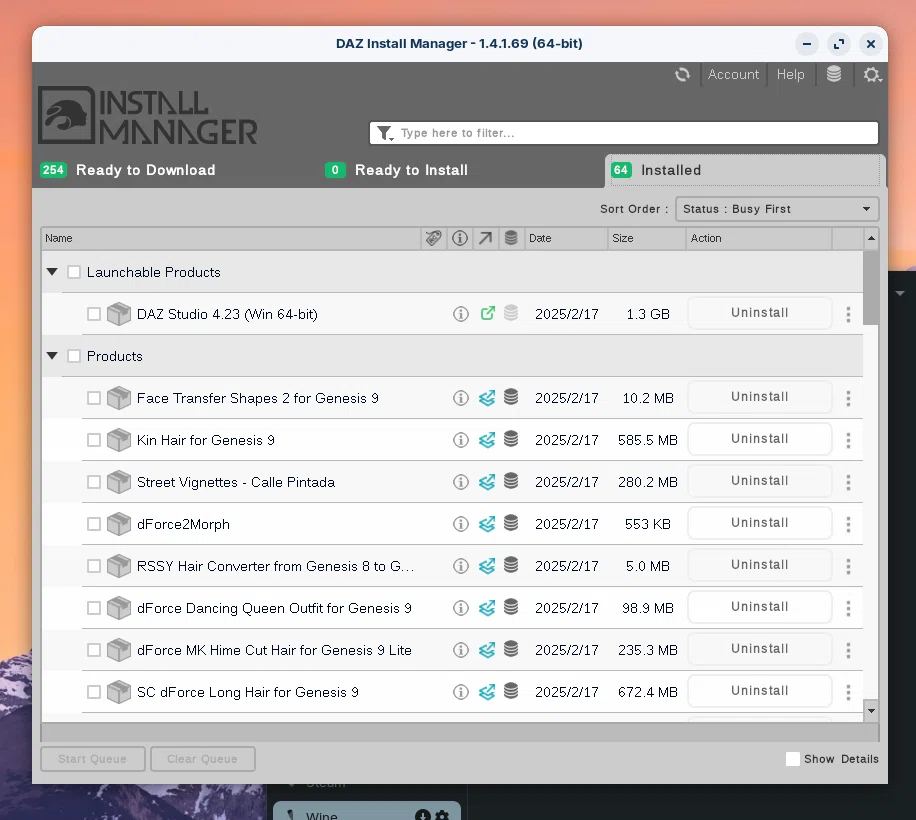Viewport: 916px width, 820px height.
Task: Check Street Vignettes - Calle Pintada checkbox
Action: (93, 482)
